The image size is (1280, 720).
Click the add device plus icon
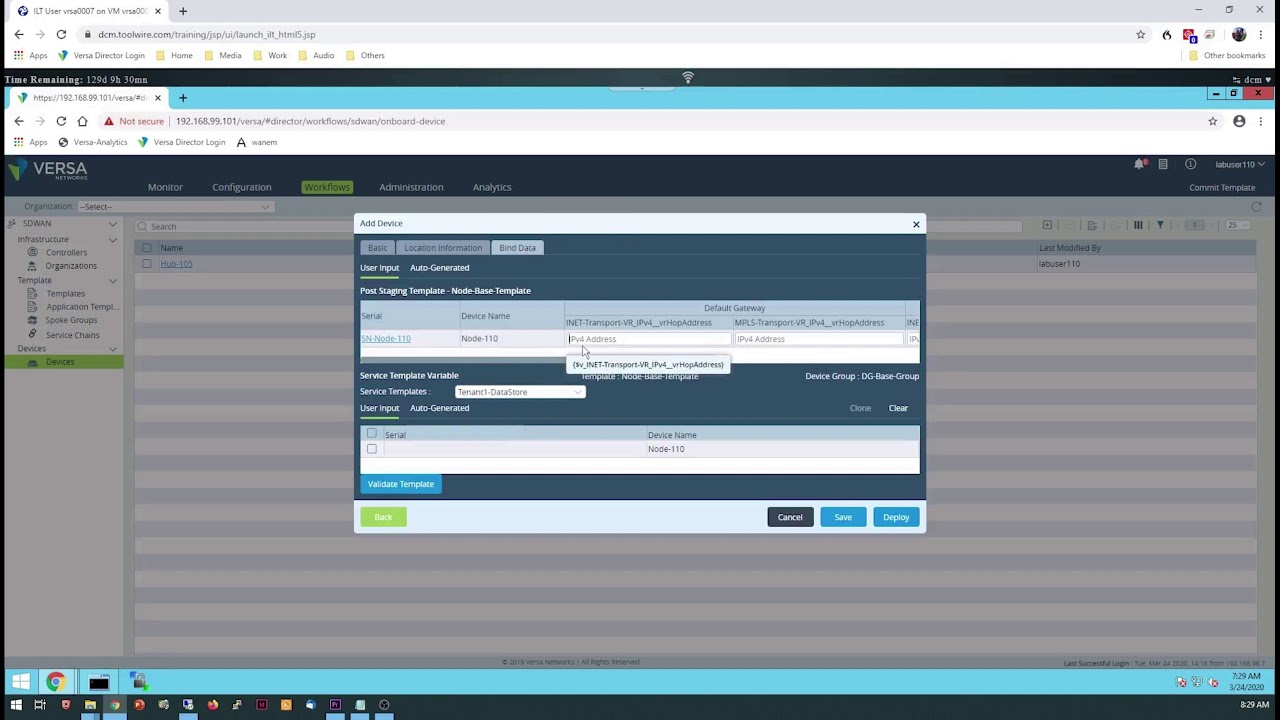tap(1047, 225)
